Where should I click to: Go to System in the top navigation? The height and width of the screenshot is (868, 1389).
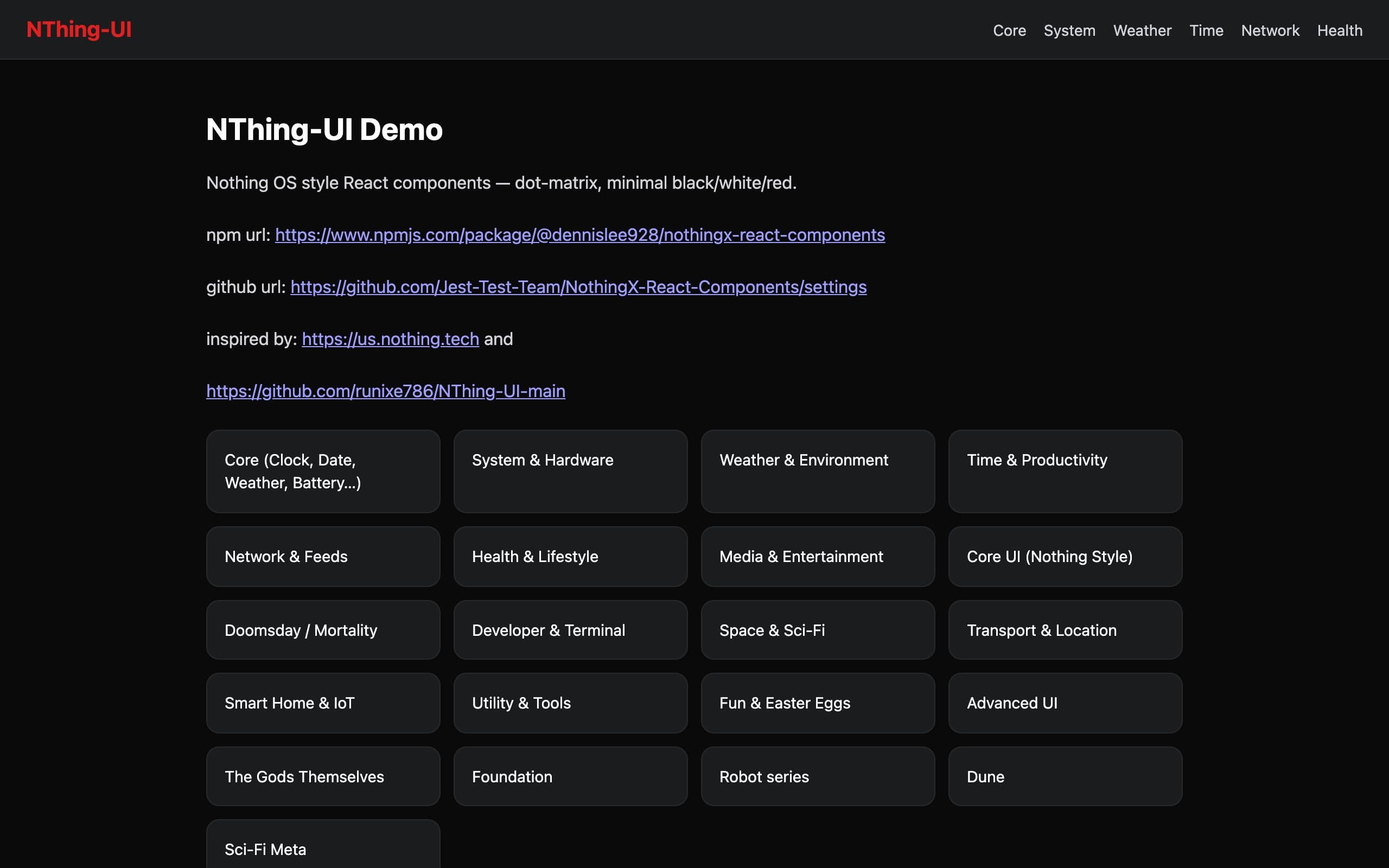[x=1069, y=30]
